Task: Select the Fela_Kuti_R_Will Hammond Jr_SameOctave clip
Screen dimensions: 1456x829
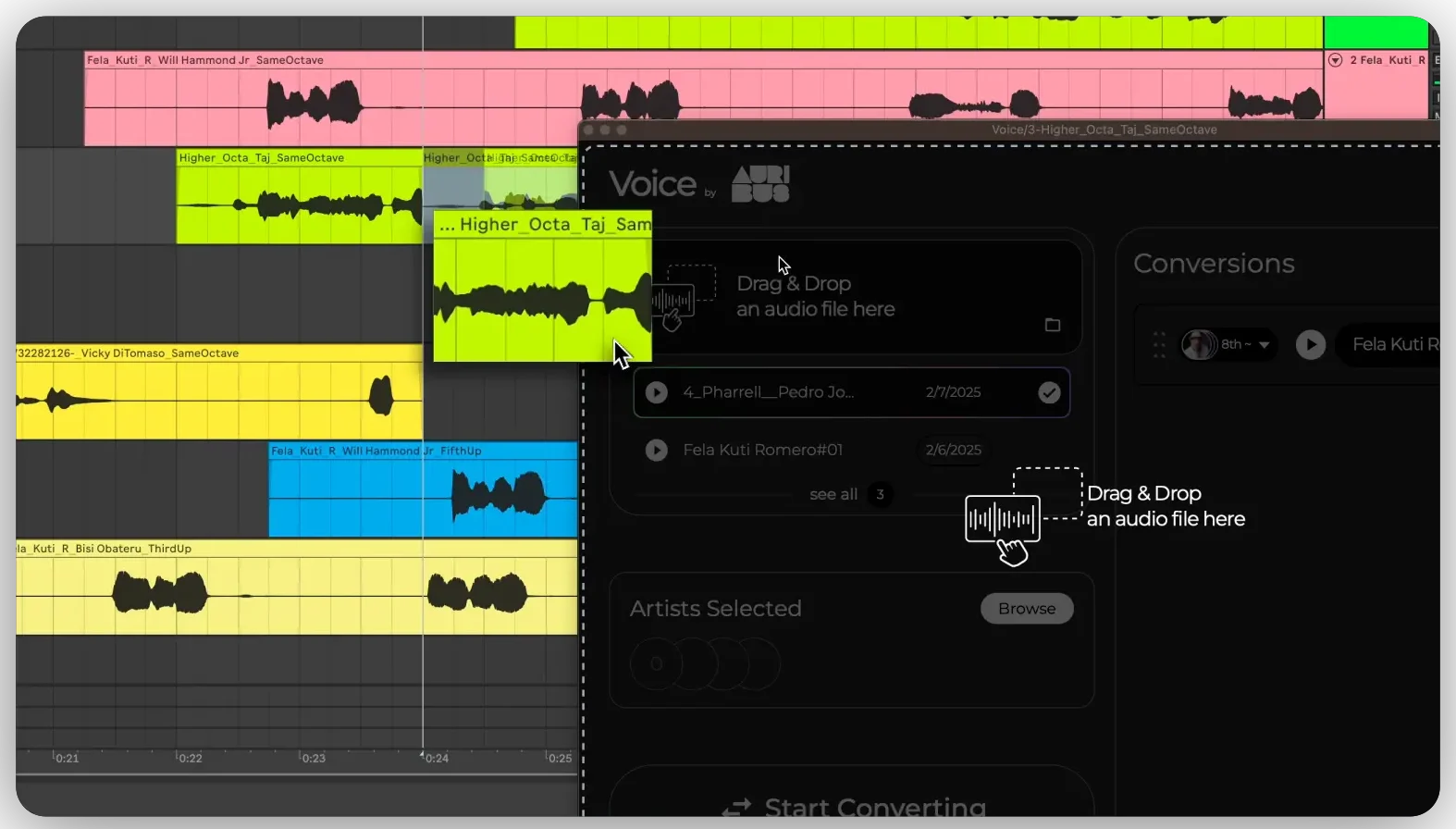Action: click(704, 97)
